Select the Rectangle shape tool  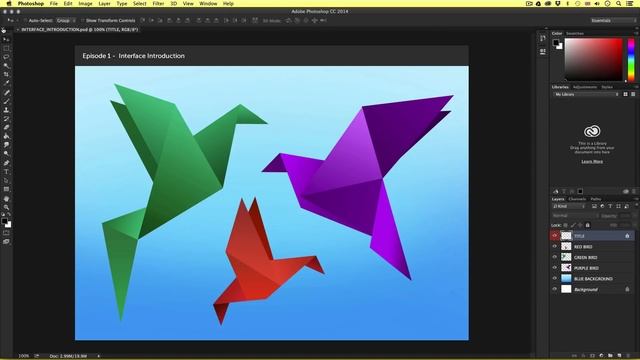pyautogui.click(x=6, y=189)
